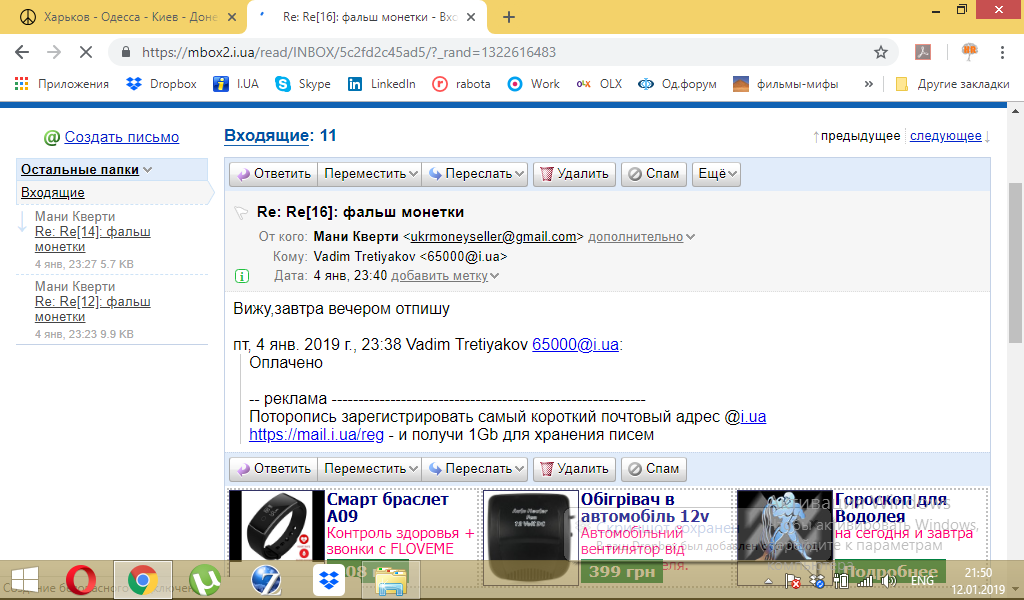Click the top Ответить button
Screen dimensions: 1024x600
(x=274, y=174)
